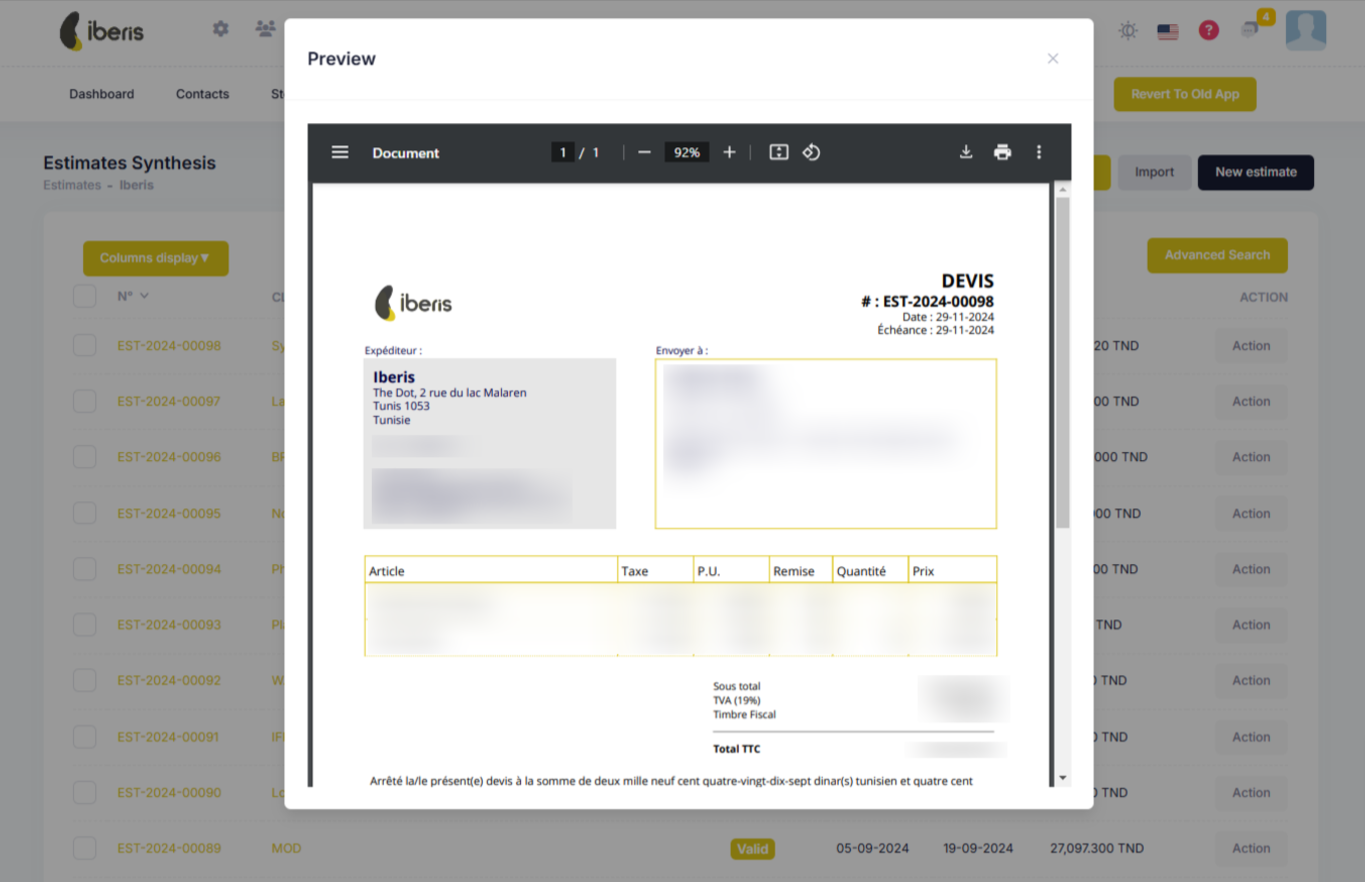1365x882 pixels.
Task: Check the box for EST-2024-00089
Action: point(85,848)
